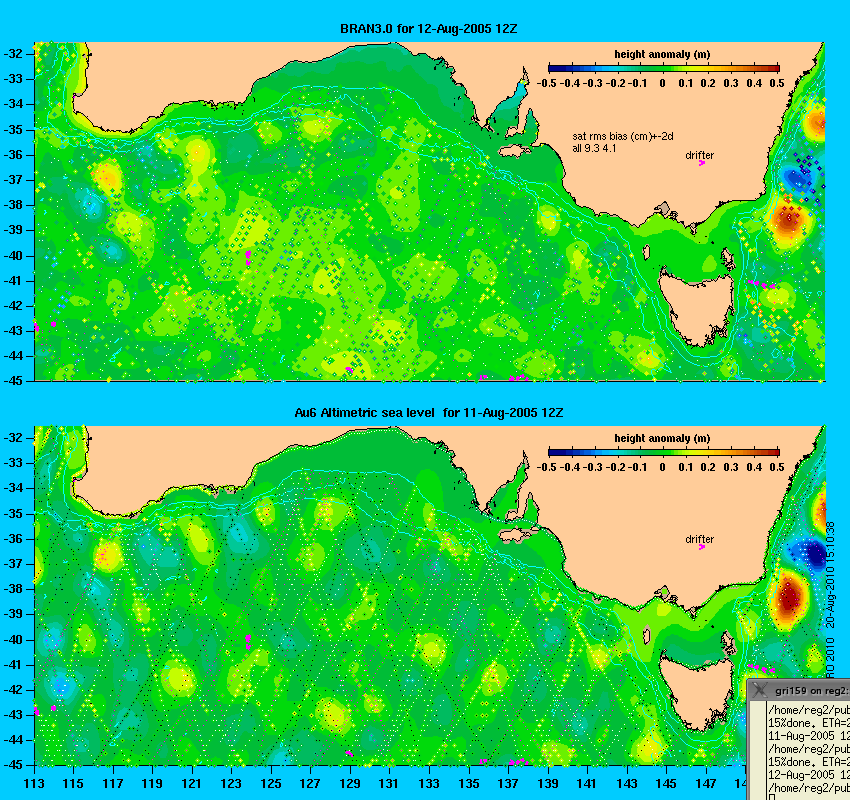Image resolution: width=850 pixels, height=800 pixels.
Task: Click the 'drifter' legend label in BRAN3.0 plot
Action: point(699,156)
